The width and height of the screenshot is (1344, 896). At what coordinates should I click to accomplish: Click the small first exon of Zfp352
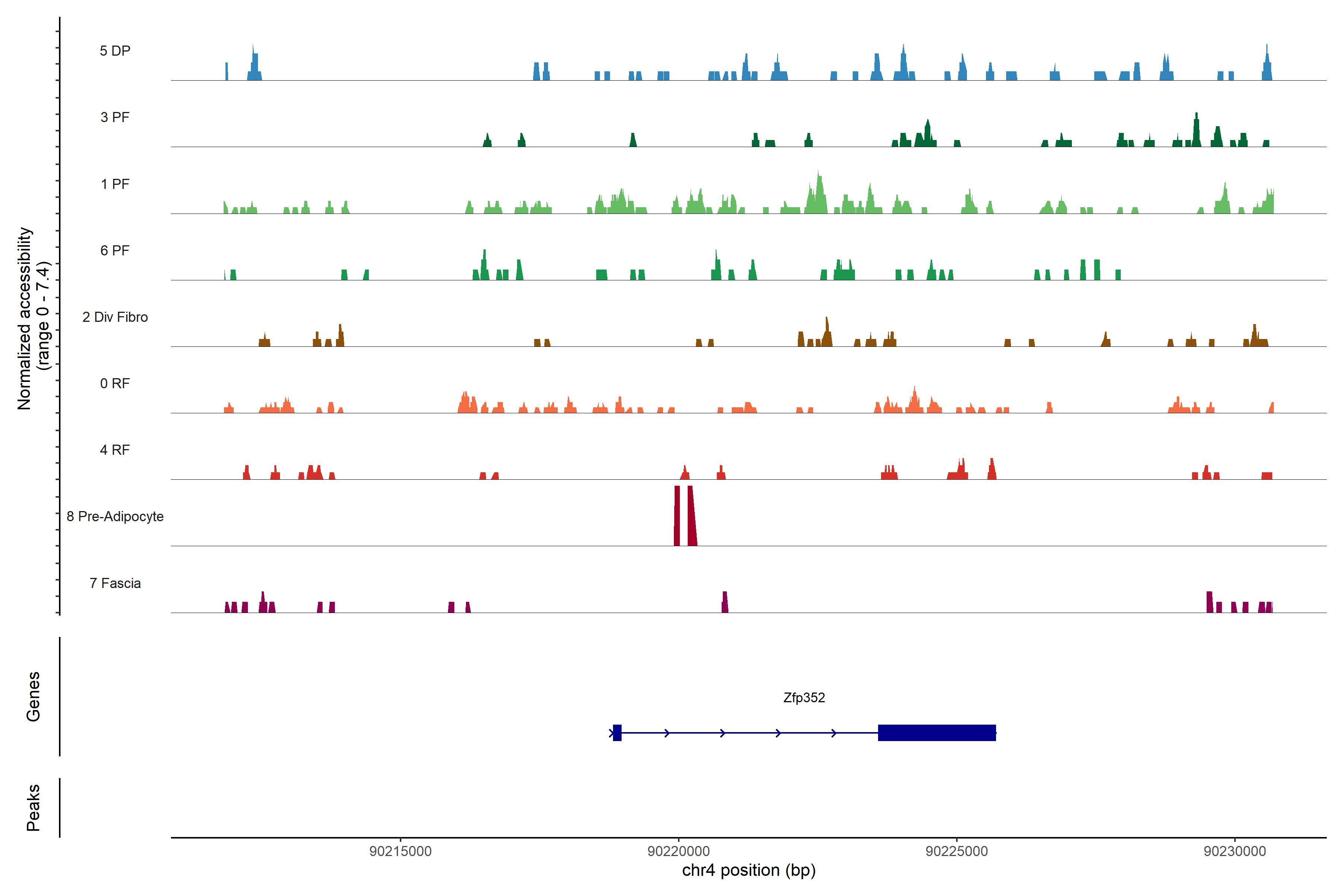pyautogui.click(x=617, y=732)
